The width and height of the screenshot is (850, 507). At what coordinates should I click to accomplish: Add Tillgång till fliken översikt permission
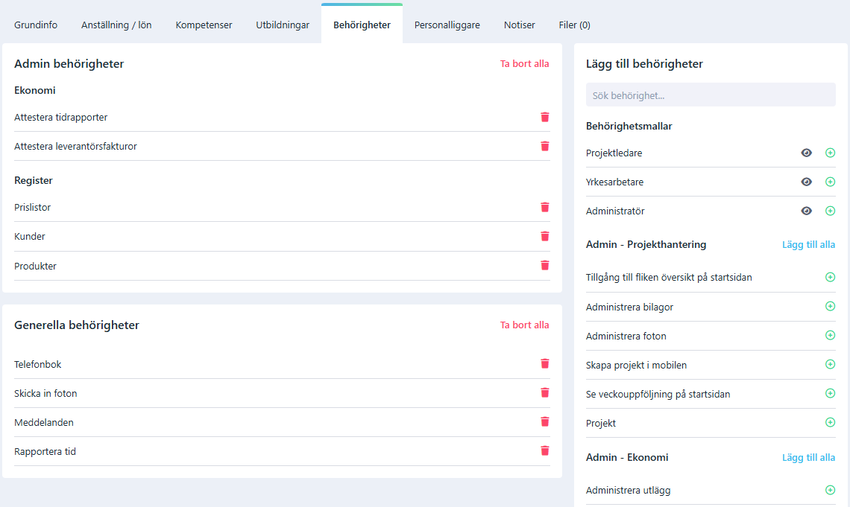830,277
